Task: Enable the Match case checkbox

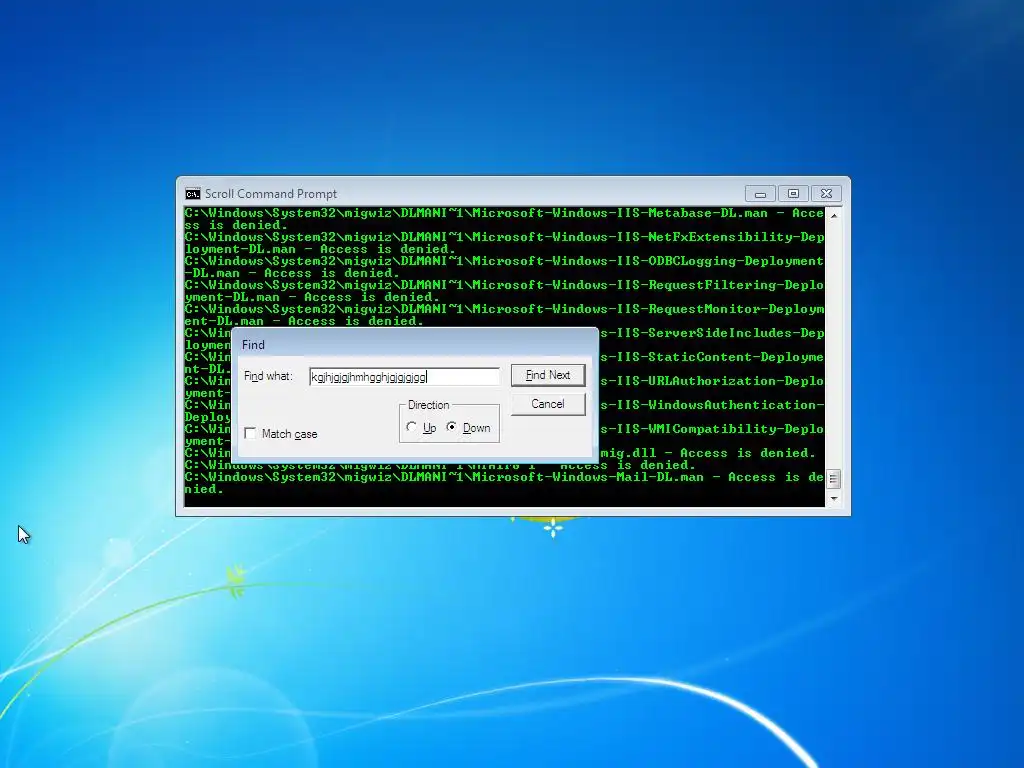Action: tap(250, 434)
